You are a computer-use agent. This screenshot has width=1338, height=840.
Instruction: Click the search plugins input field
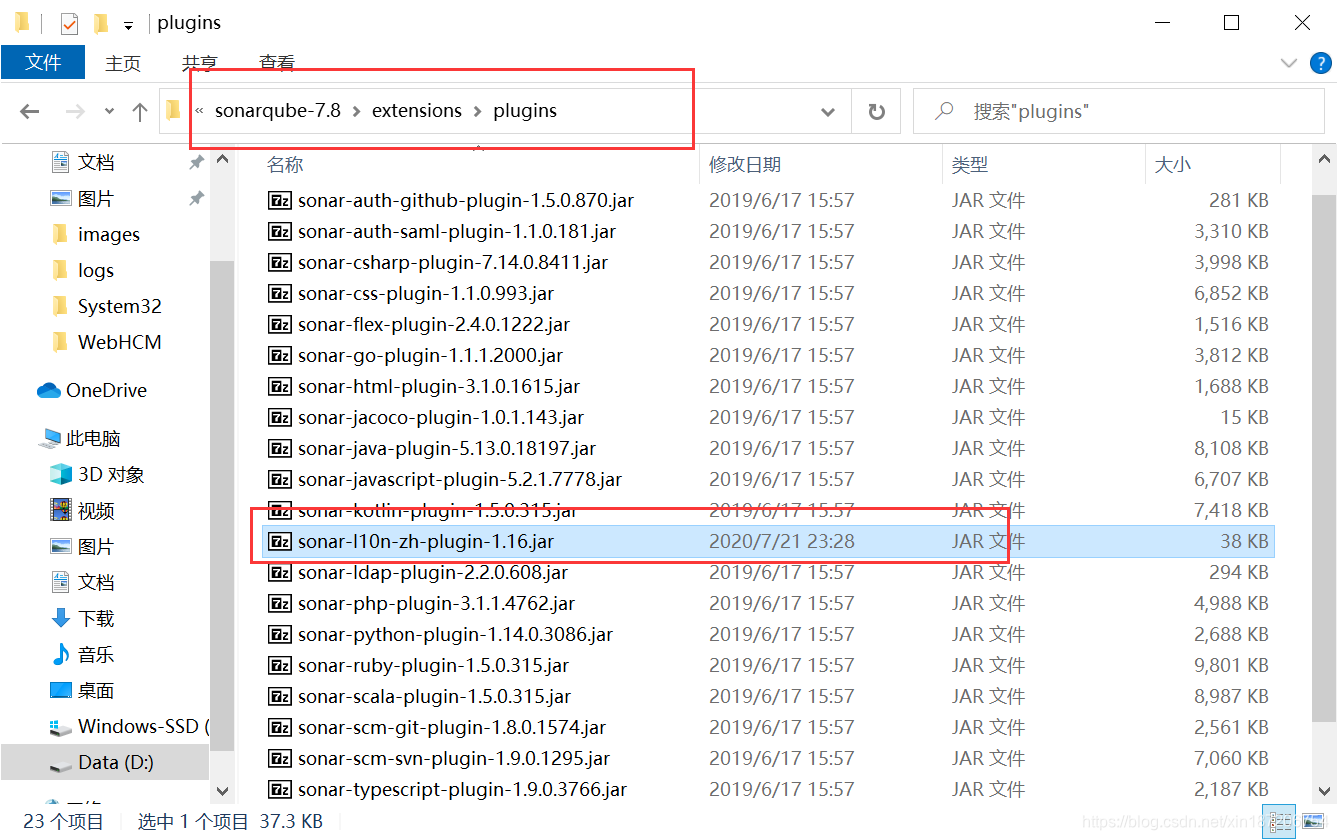point(1120,112)
